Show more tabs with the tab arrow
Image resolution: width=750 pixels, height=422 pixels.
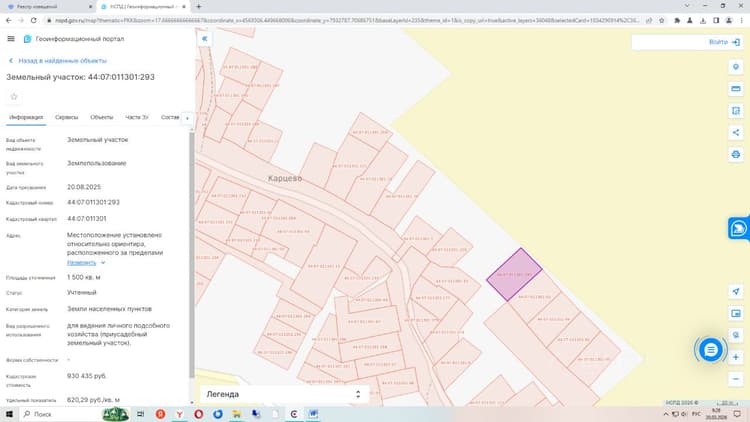187,118
